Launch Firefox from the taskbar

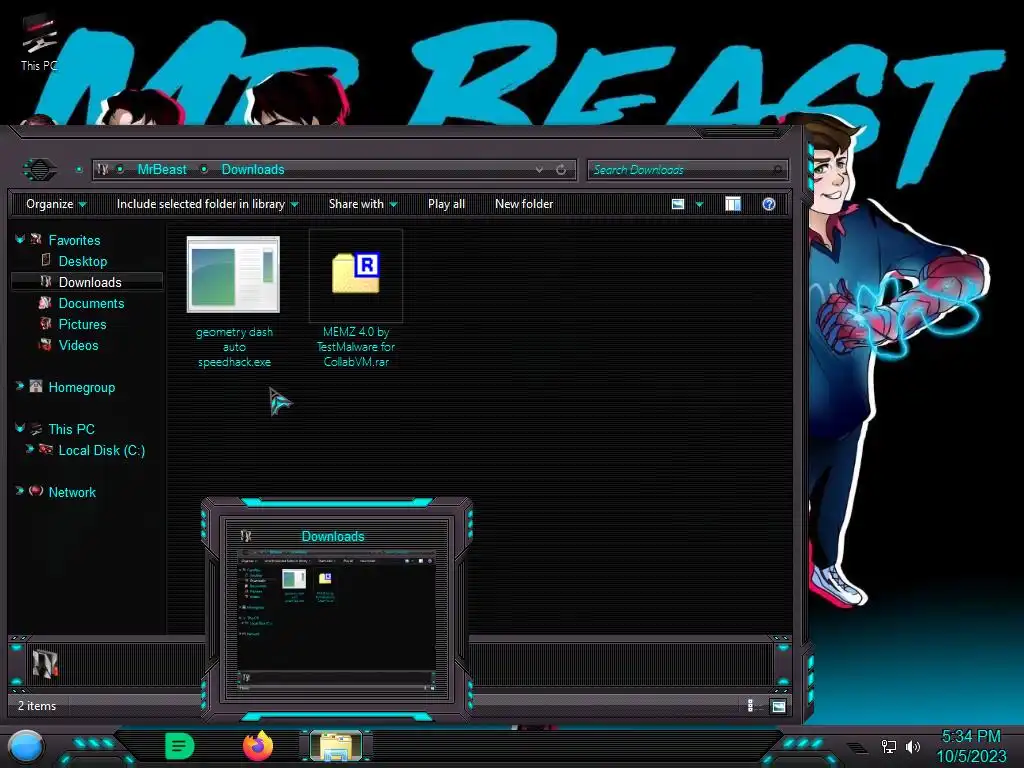258,746
